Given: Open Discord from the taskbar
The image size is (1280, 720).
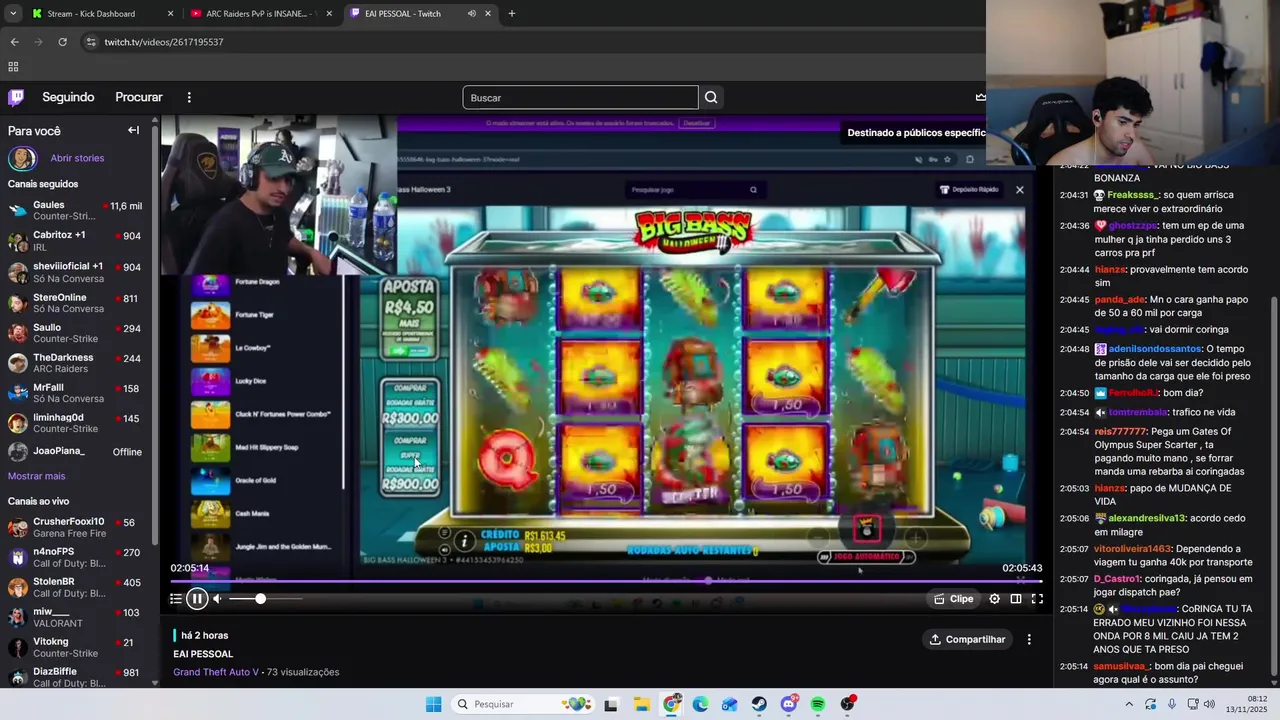Looking at the screenshot, I should coord(789,704).
